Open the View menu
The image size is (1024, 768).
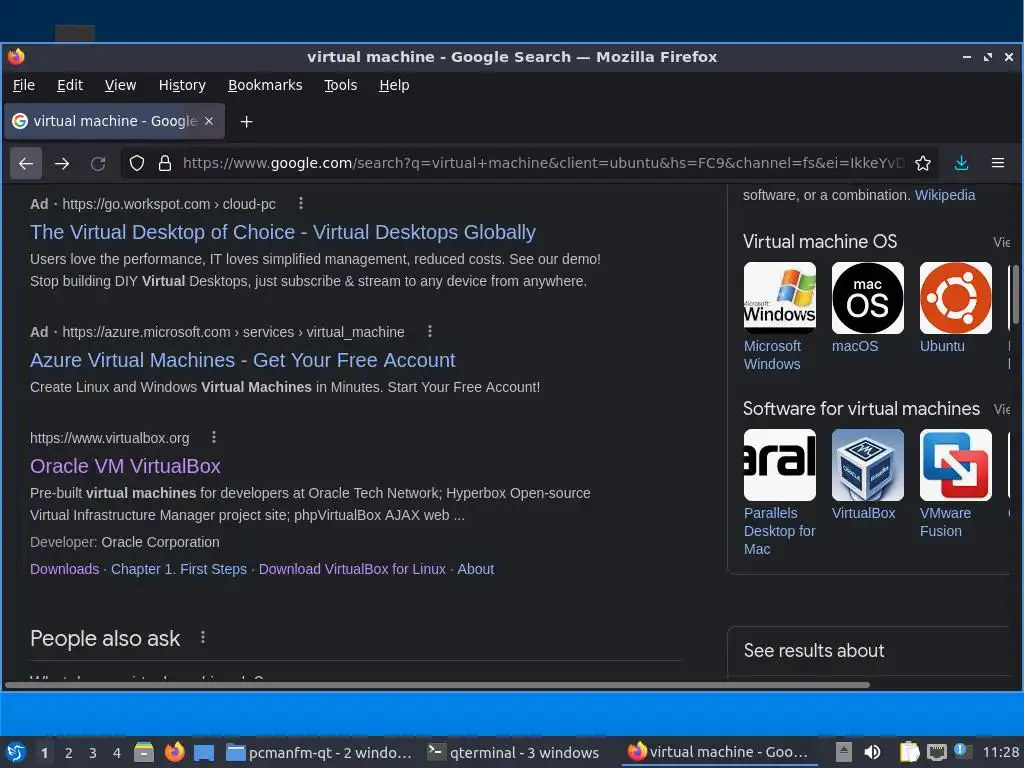pos(120,85)
